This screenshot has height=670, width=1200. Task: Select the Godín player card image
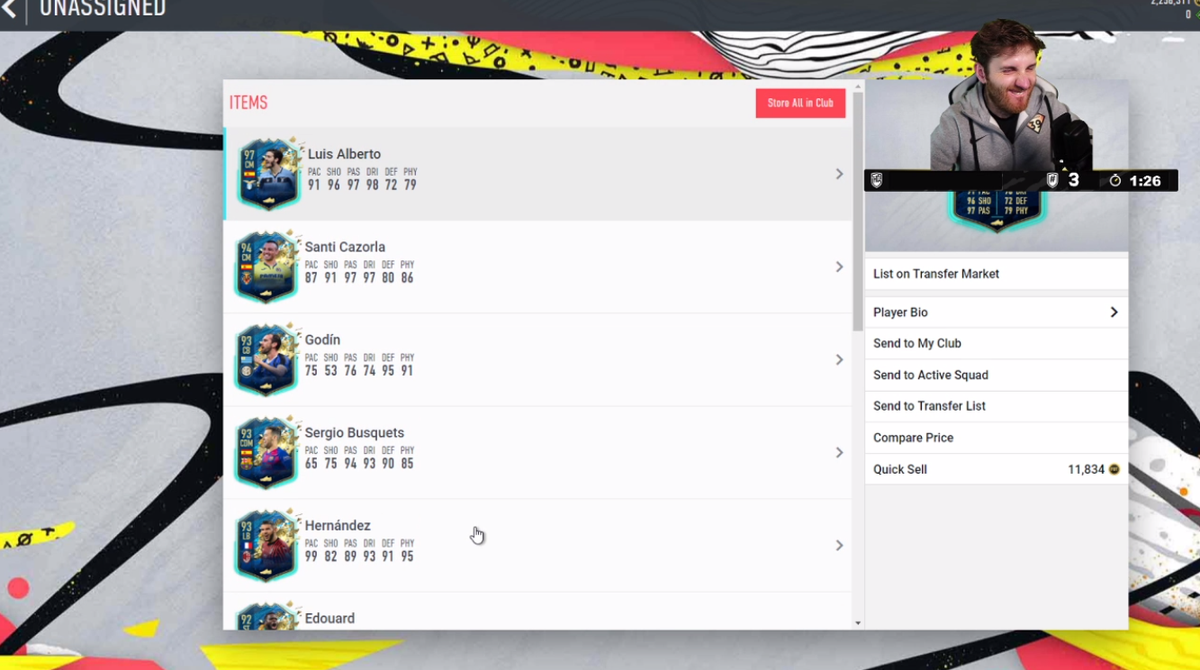(267, 360)
